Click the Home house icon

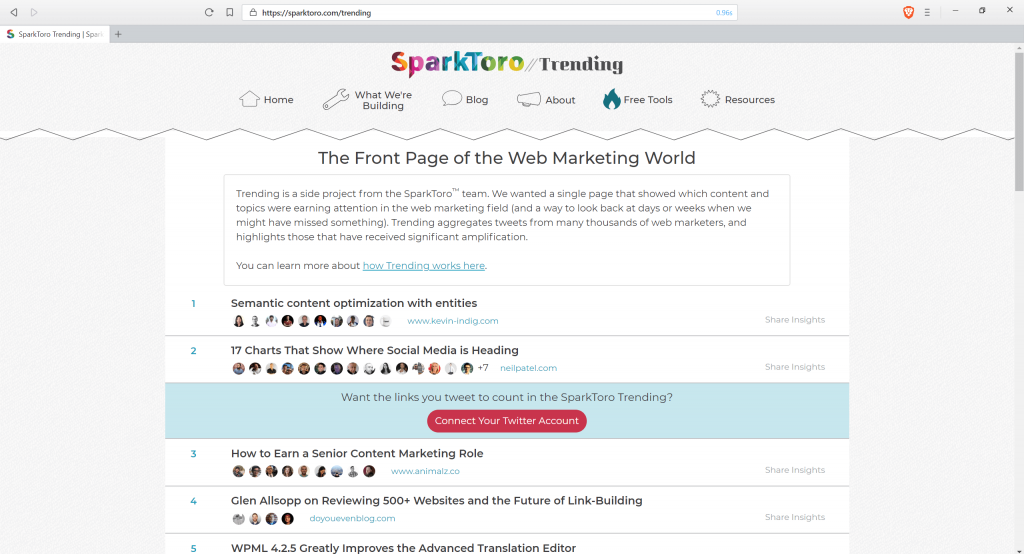[x=249, y=99]
